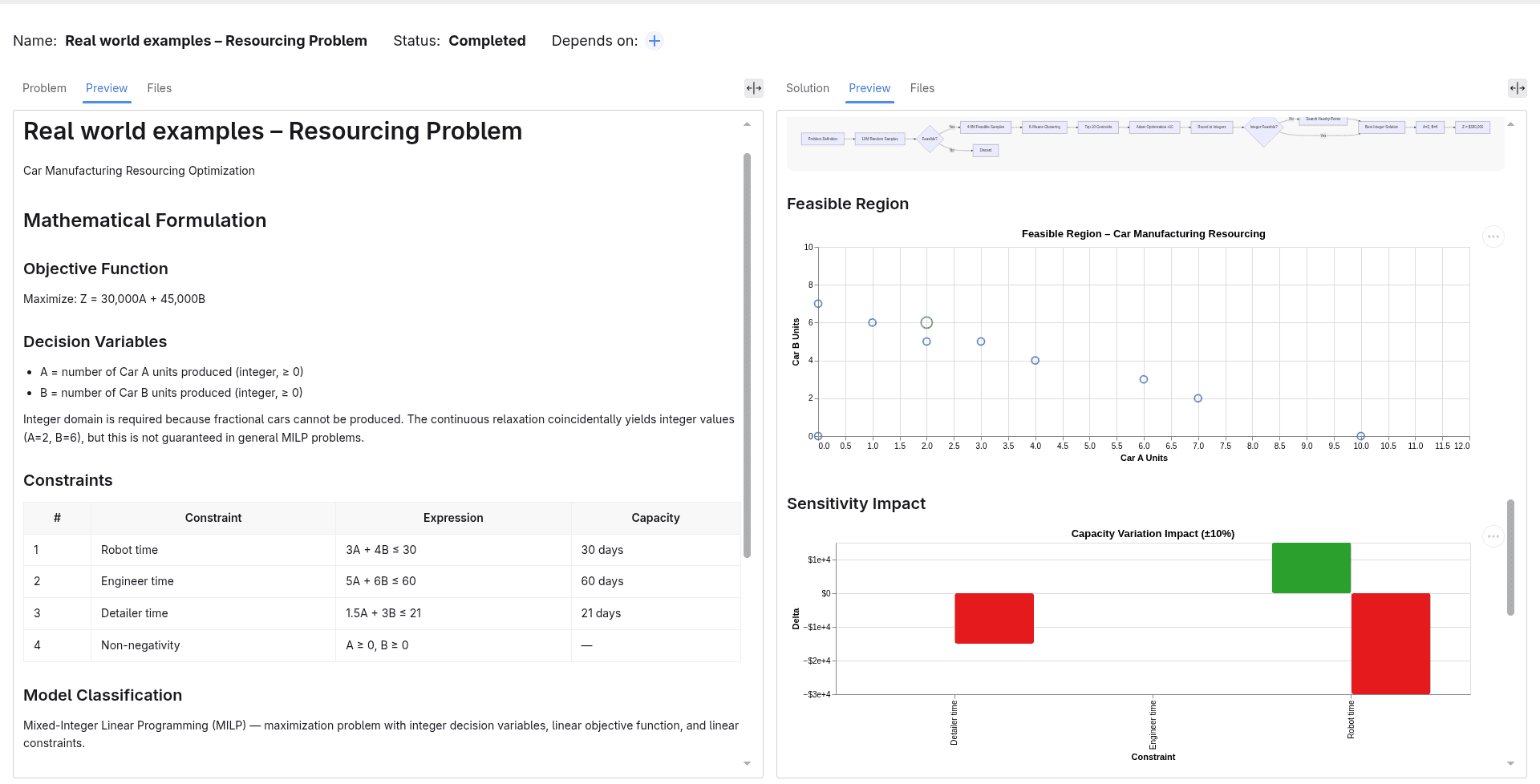Select the highlighted optimal point on the chart
Image resolution: width=1540 pixels, height=784 pixels.
coord(926,322)
